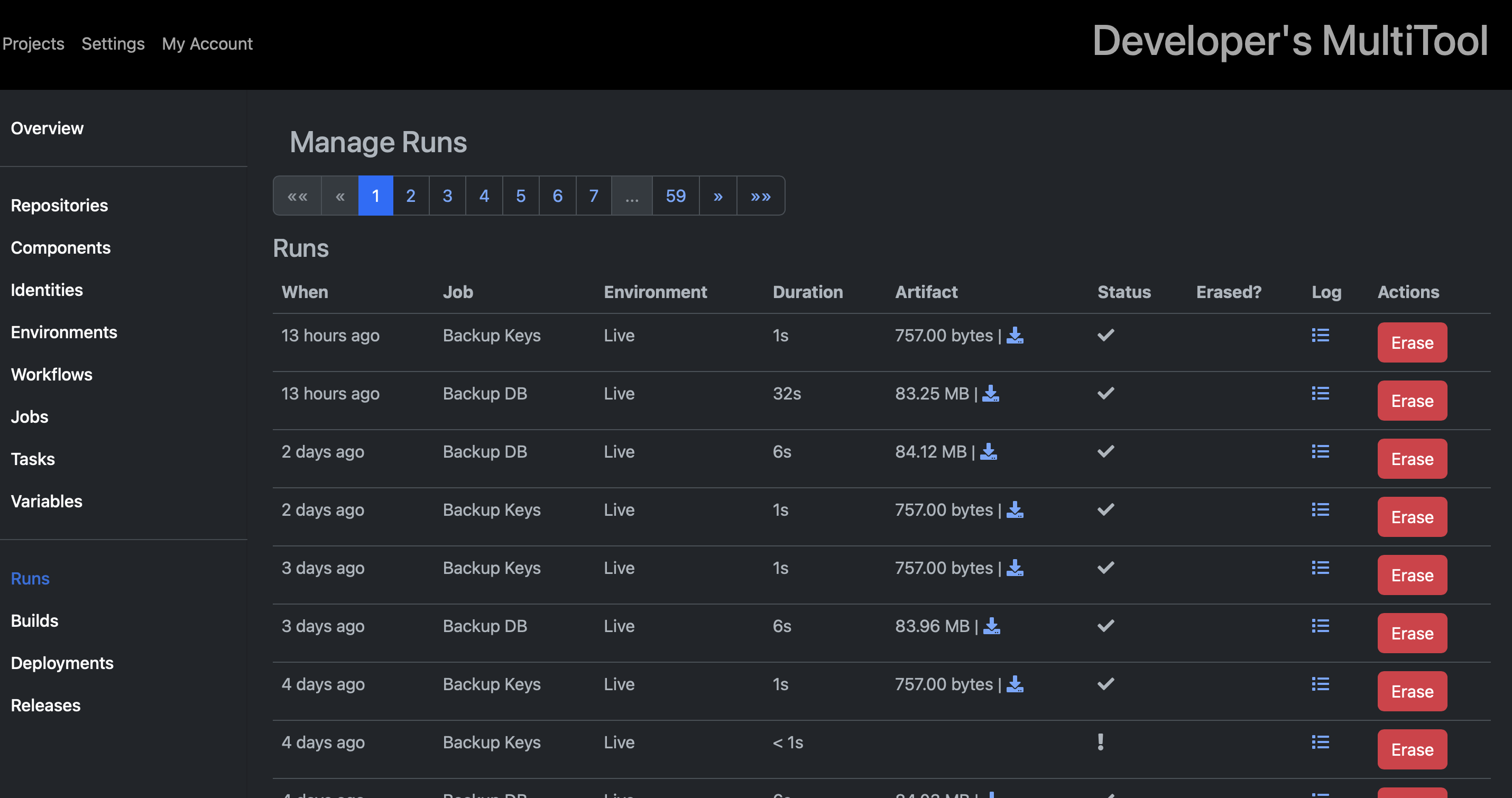Open Environments in sidebar
This screenshot has width=1512, height=798.
pyautogui.click(x=64, y=333)
